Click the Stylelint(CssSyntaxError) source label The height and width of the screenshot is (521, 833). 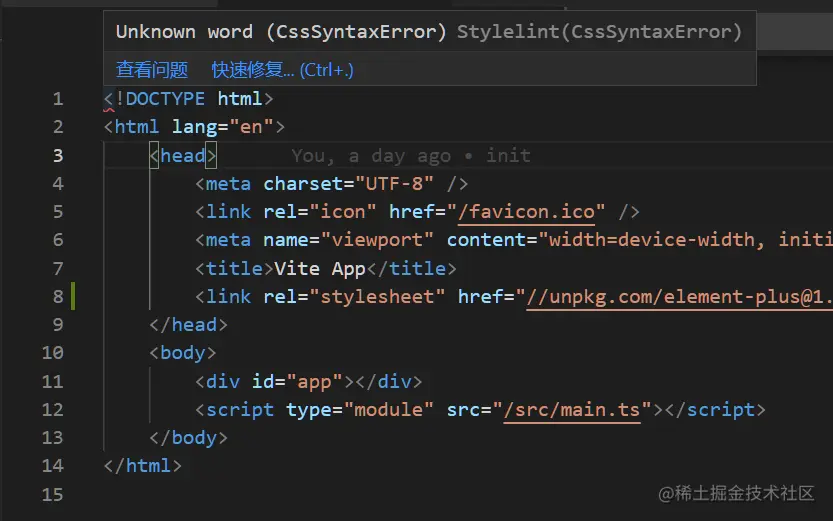[x=600, y=32]
